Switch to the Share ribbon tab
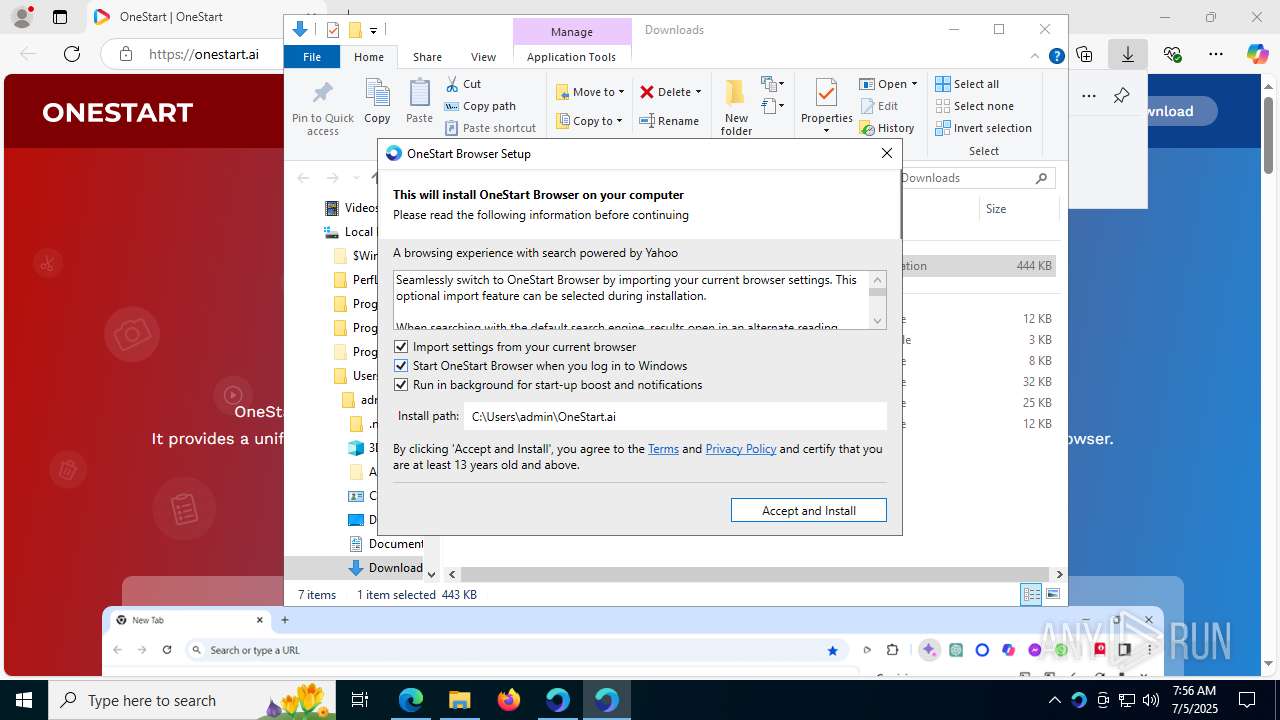This screenshot has width=1280, height=720. pos(427,57)
